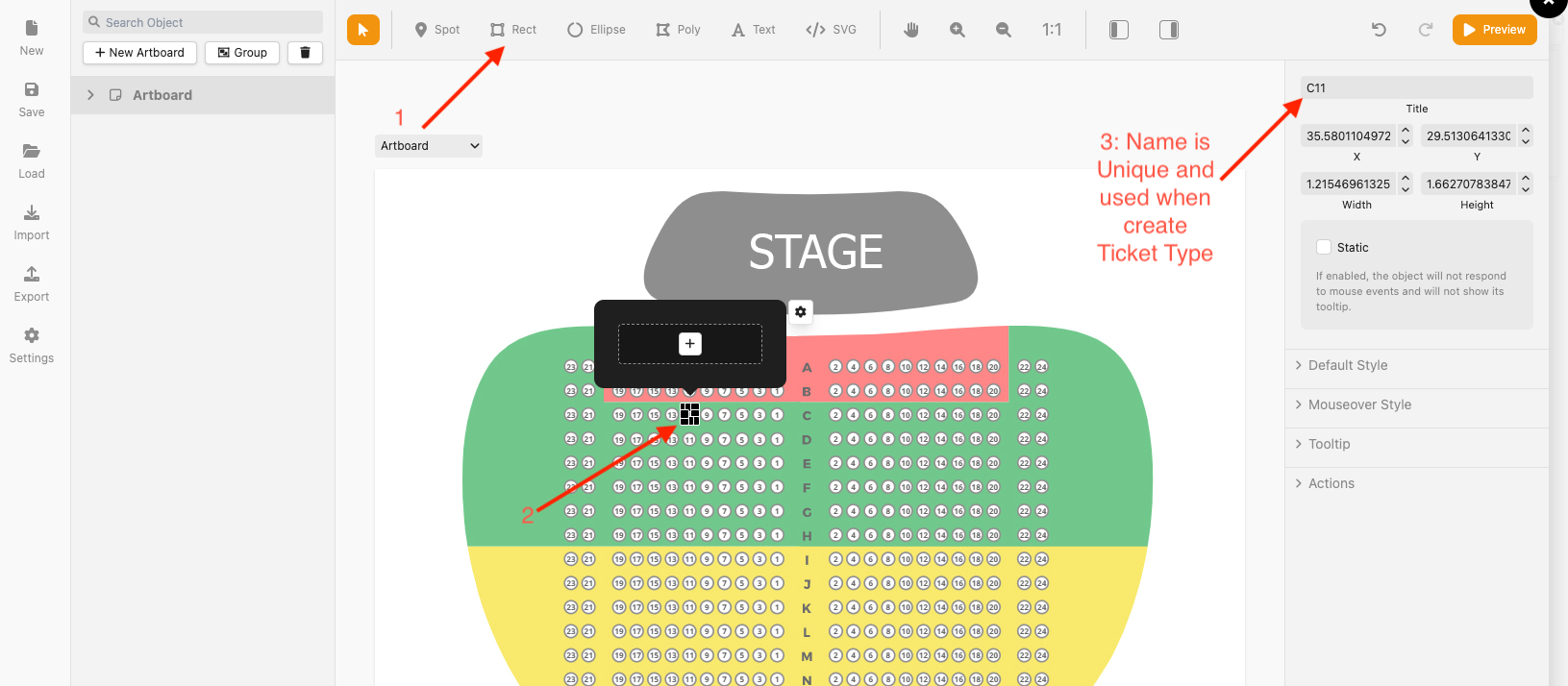Expand the Actions section

click(x=1417, y=483)
